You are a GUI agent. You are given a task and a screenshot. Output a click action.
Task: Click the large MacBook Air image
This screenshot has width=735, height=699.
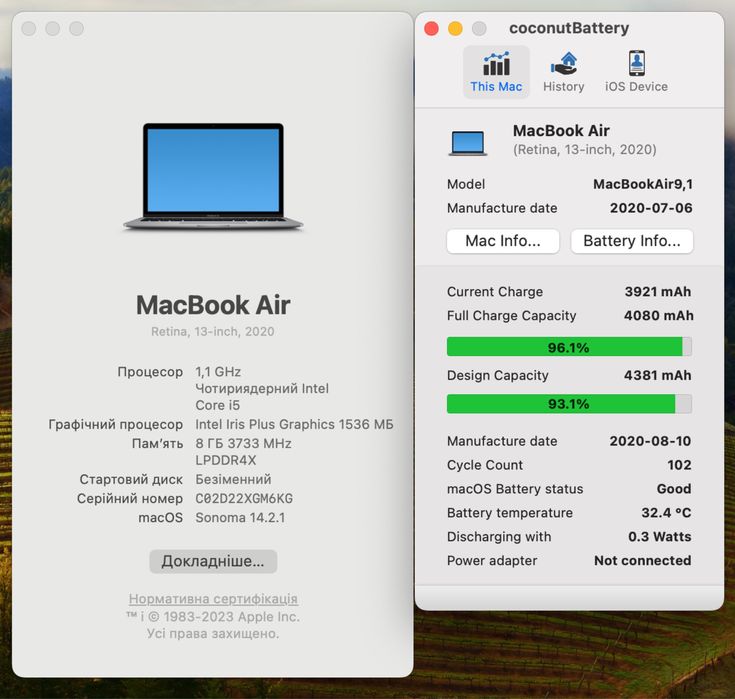click(x=213, y=177)
